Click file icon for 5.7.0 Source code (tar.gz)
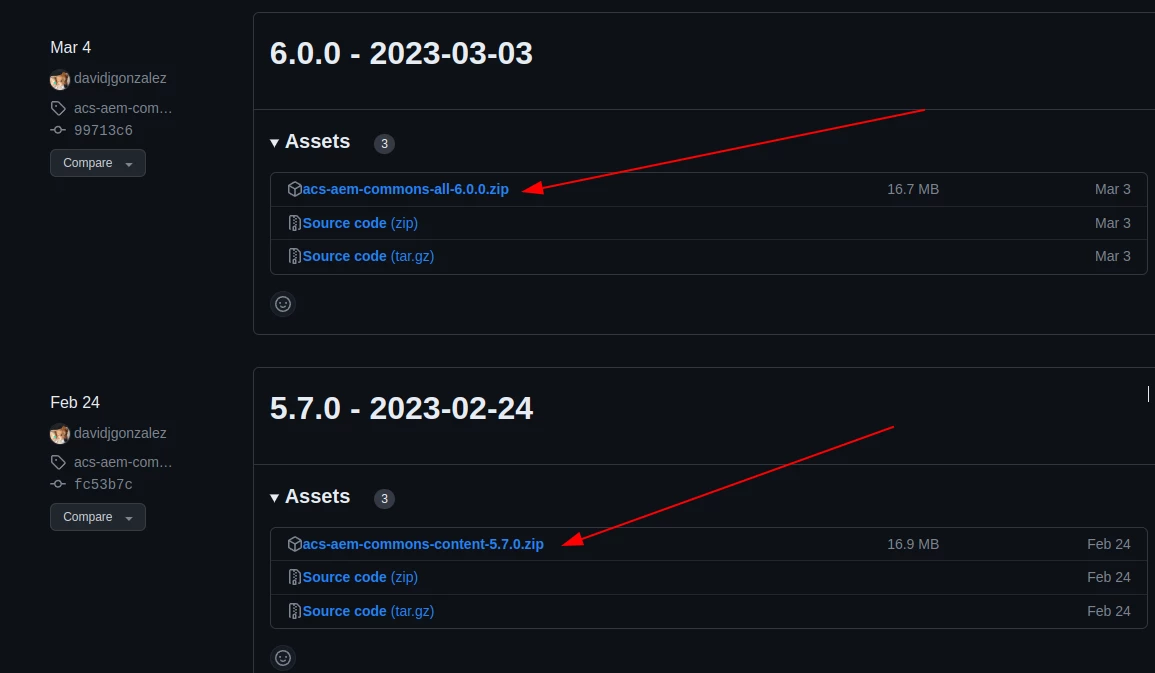This screenshot has width=1155, height=673. coord(295,611)
